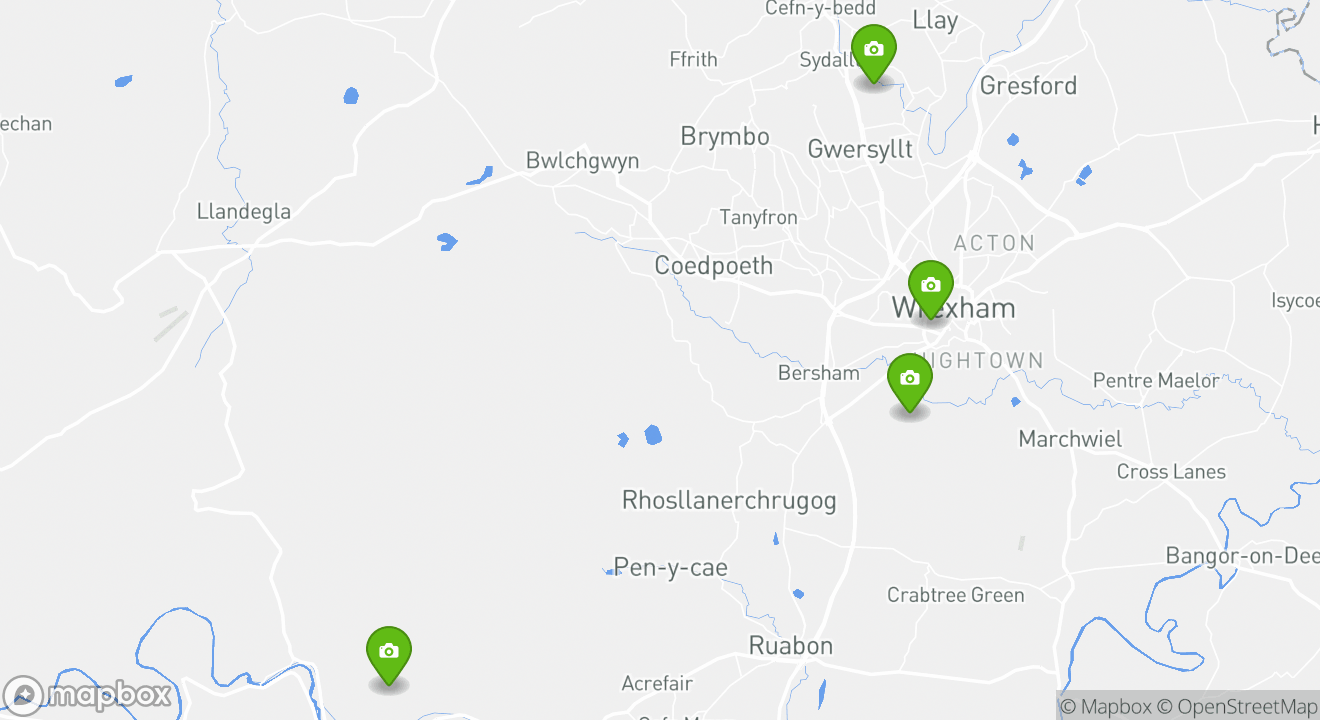The width and height of the screenshot is (1320, 720).
Task: Select the Marchwiel place label
Action: click(1070, 439)
